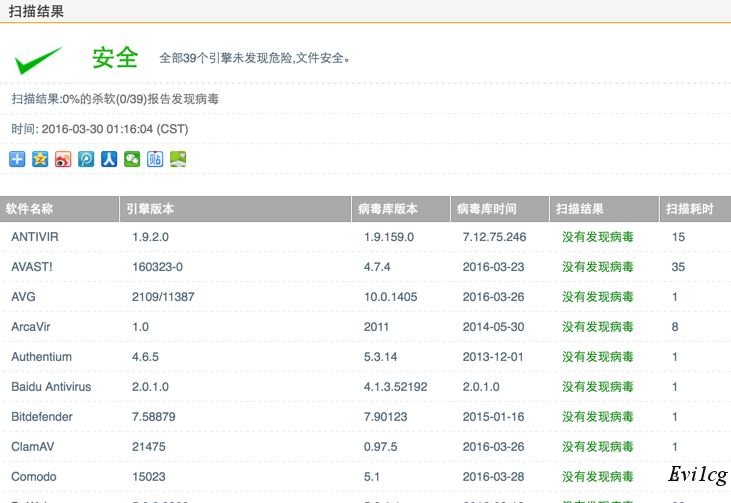
Task: Click the 扫描结果 column header
Action: (x=580, y=209)
